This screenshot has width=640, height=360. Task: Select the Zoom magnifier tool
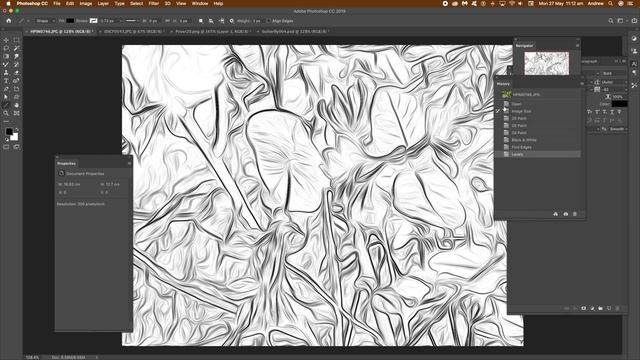pyautogui.click(x=6, y=113)
